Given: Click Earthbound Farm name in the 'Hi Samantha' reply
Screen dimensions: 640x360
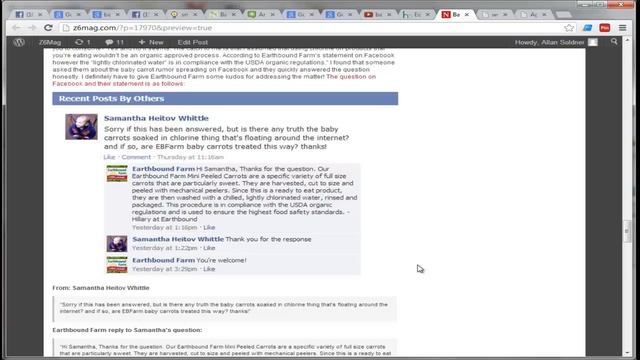Looking at the screenshot, I should pyautogui.click(x=163, y=169).
